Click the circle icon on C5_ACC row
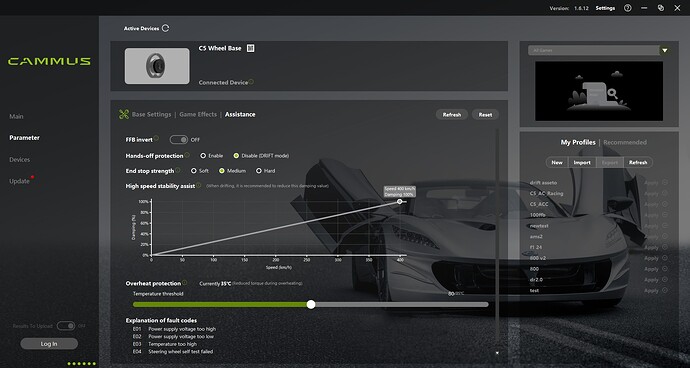 (664, 204)
